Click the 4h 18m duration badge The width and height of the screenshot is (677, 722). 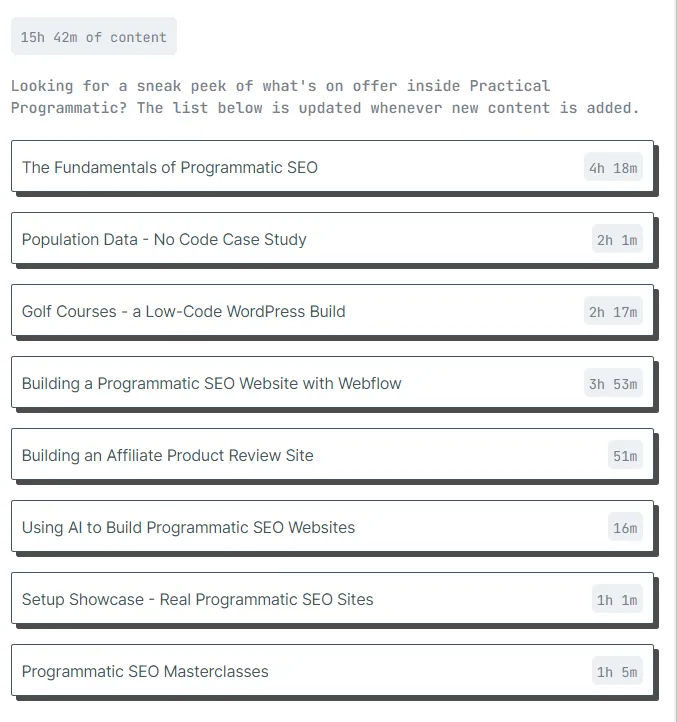tap(613, 167)
